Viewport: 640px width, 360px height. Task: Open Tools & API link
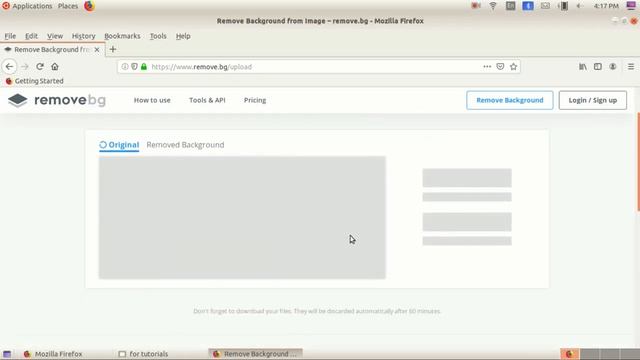(x=207, y=100)
